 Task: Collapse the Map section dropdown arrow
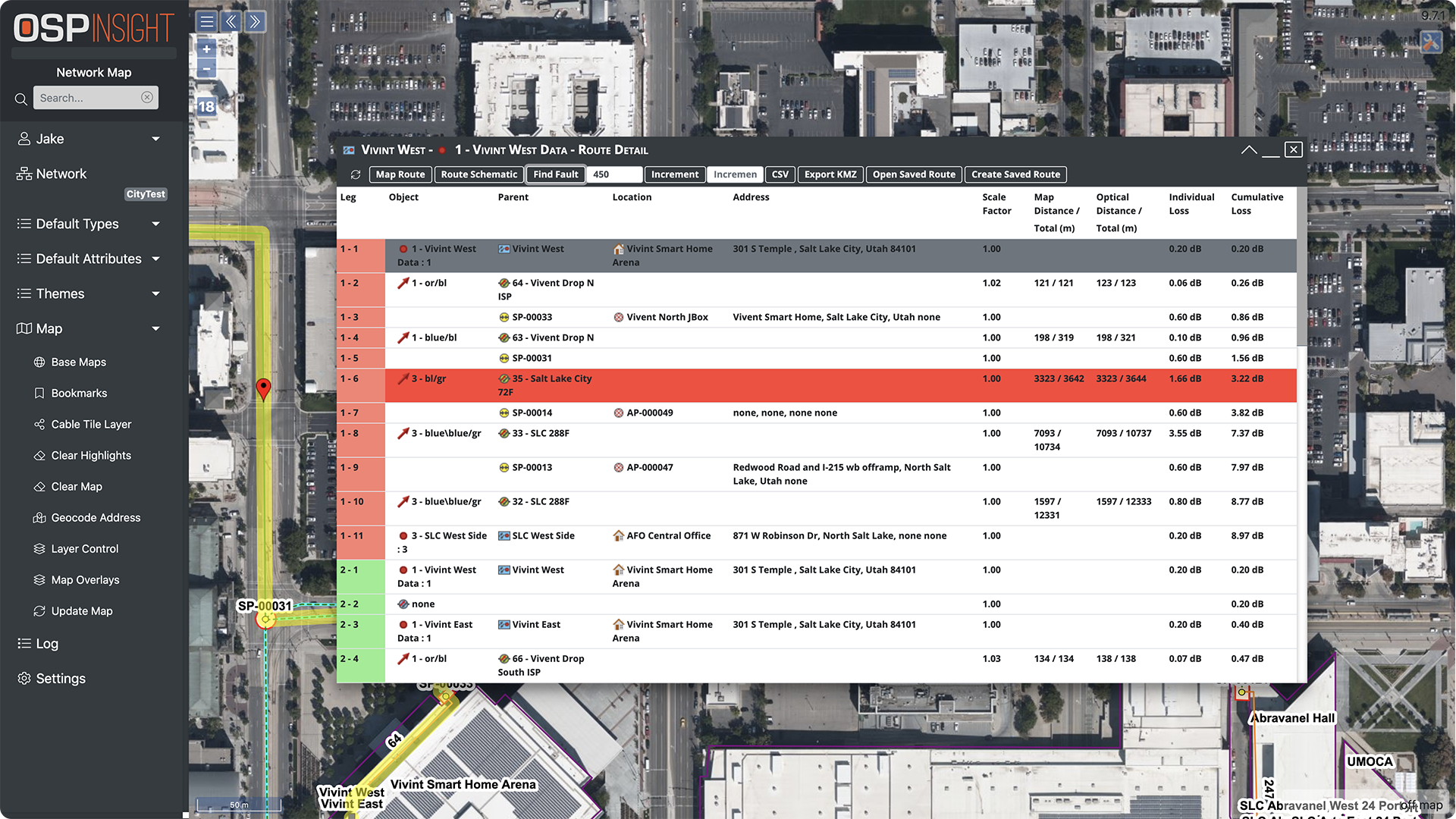tap(155, 329)
